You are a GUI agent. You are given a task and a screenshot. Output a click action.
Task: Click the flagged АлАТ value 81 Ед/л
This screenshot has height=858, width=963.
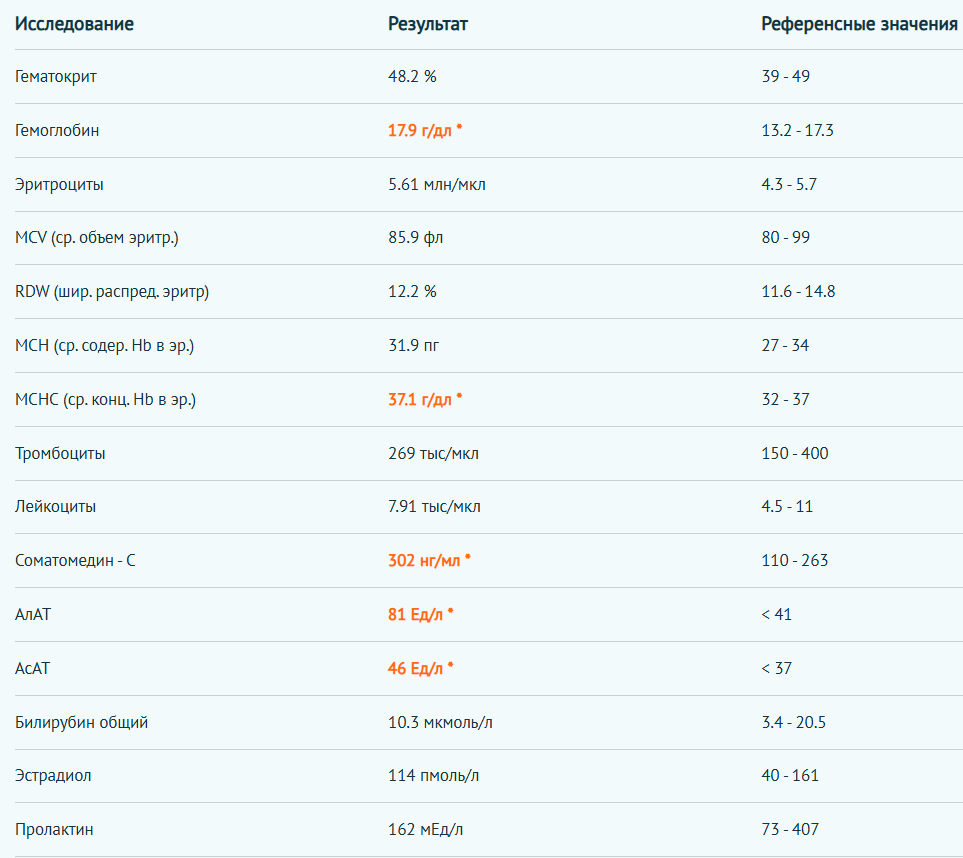click(x=416, y=614)
